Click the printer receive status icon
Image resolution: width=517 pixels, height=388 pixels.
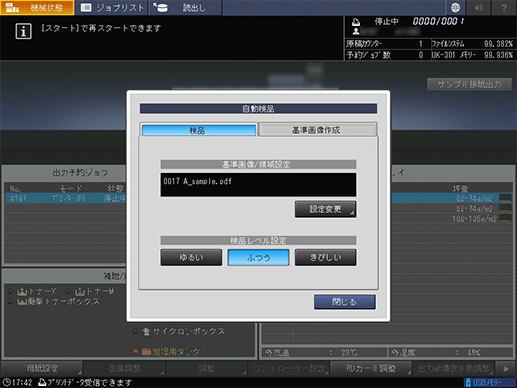[42, 382]
